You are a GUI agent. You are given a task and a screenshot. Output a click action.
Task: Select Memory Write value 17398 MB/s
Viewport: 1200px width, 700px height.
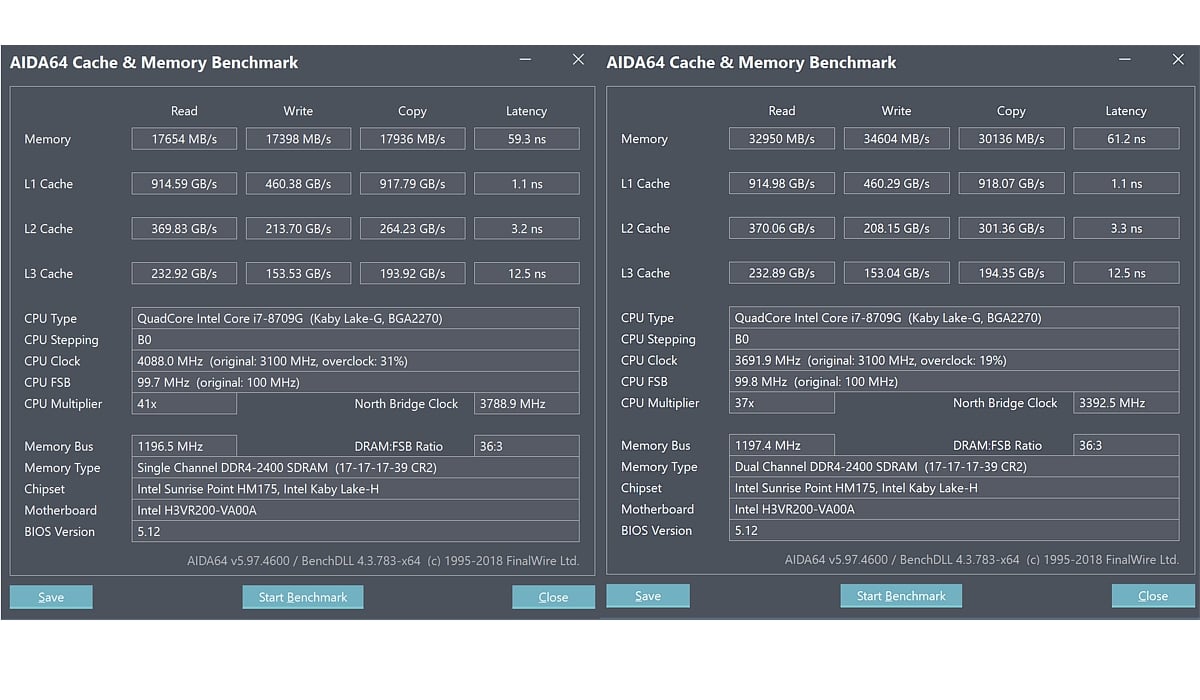(298, 139)
